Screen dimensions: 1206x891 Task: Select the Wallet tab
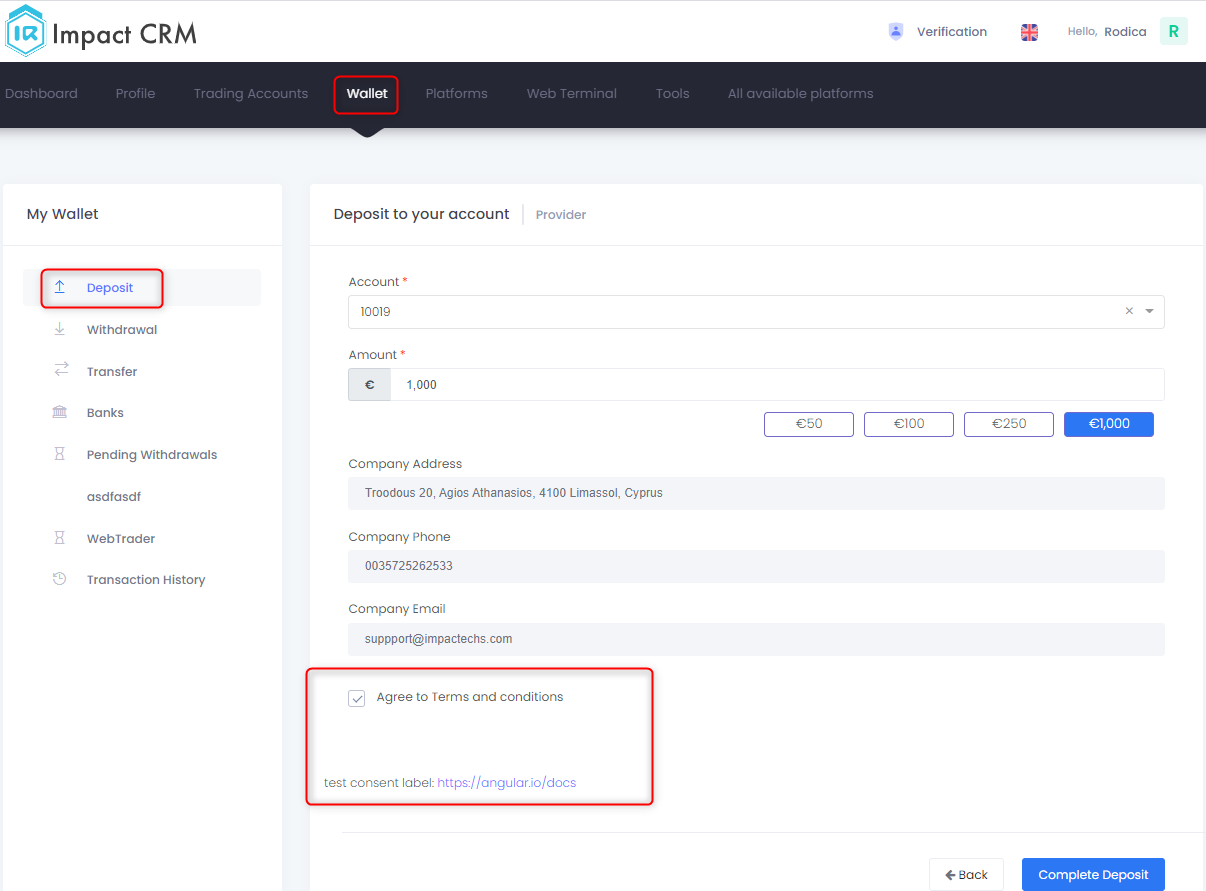[x=367, y=93]
